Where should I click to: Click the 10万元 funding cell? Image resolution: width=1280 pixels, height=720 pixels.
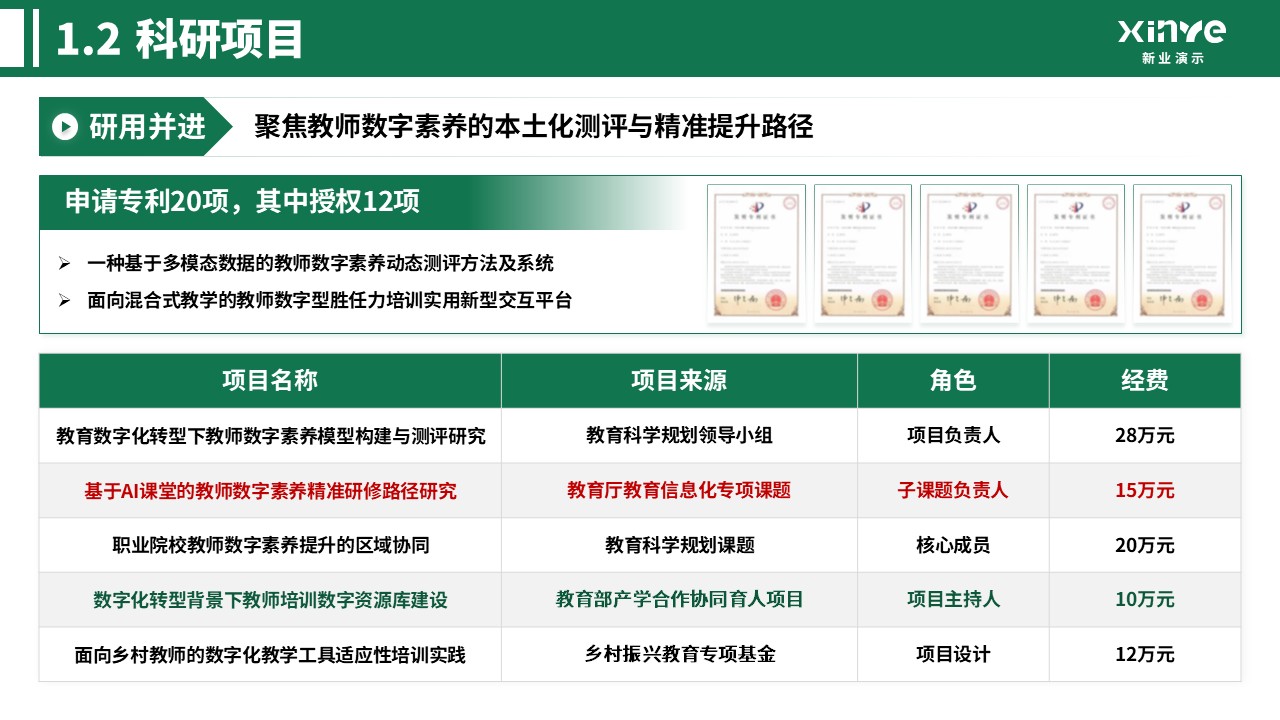1145,600
